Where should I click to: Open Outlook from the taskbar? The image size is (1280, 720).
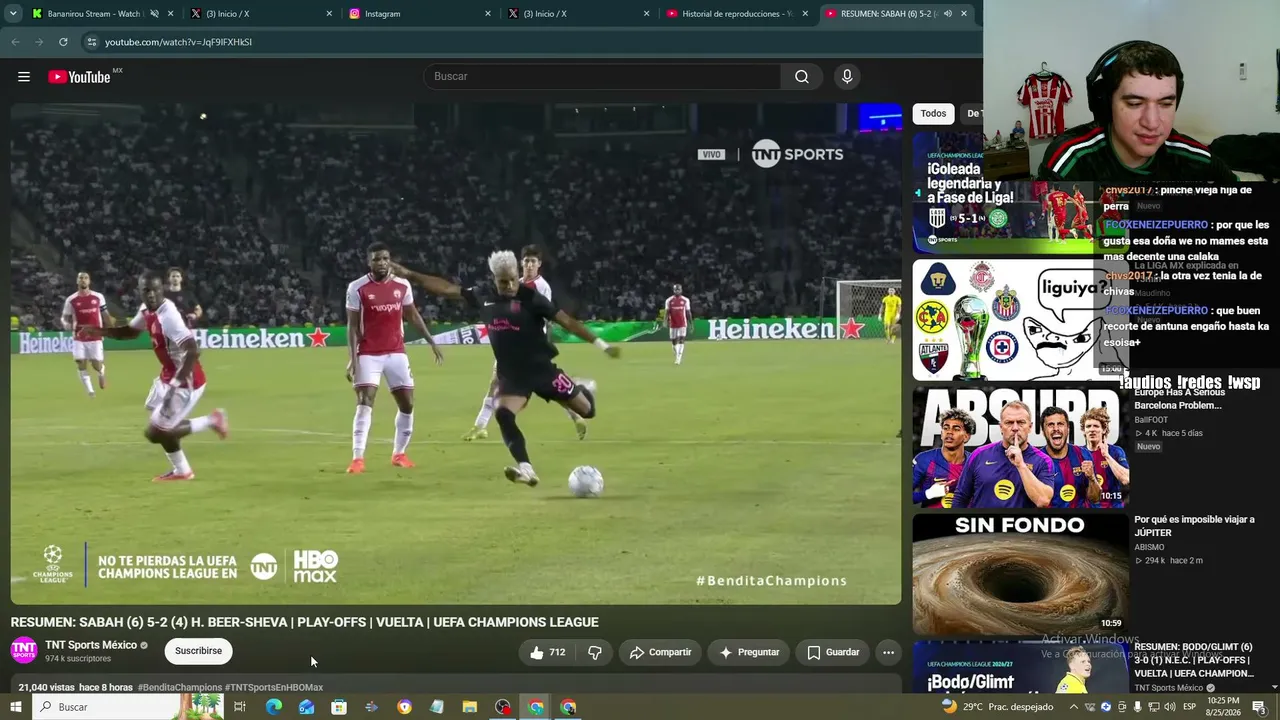click(x=306, y=707)
